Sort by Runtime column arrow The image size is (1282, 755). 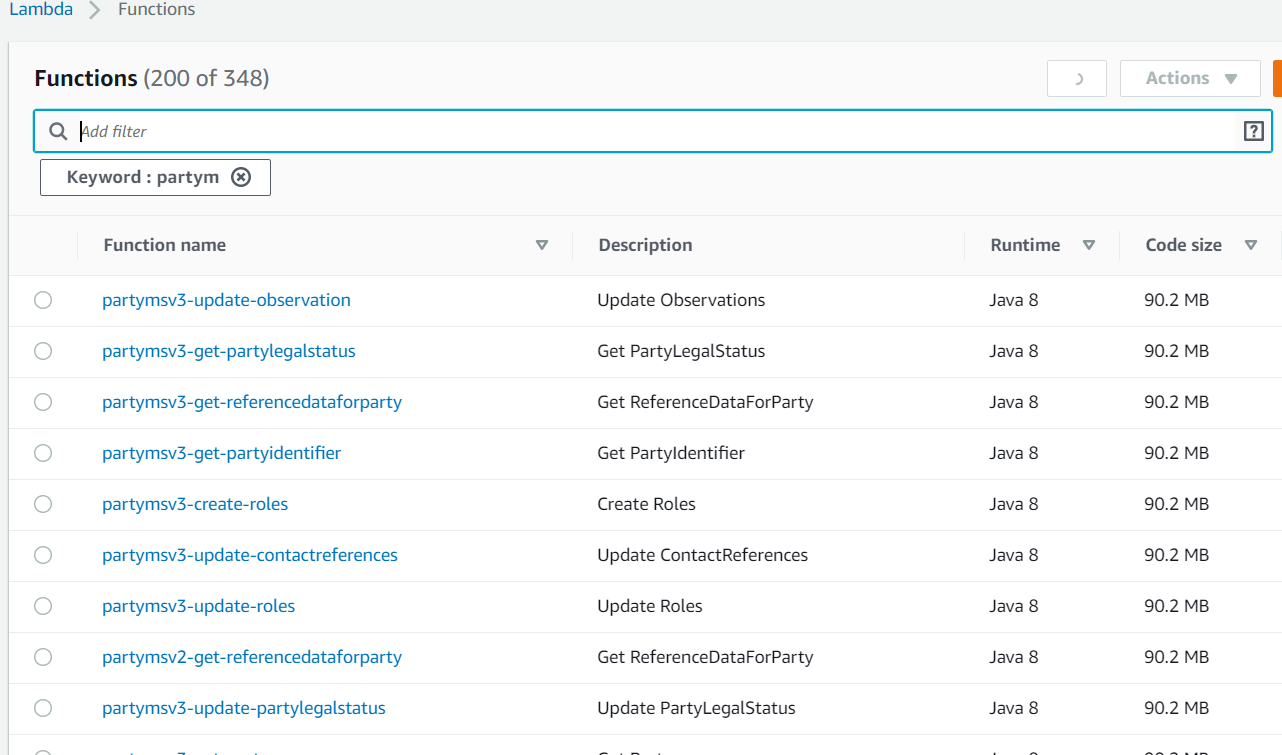coord(1089,245)
